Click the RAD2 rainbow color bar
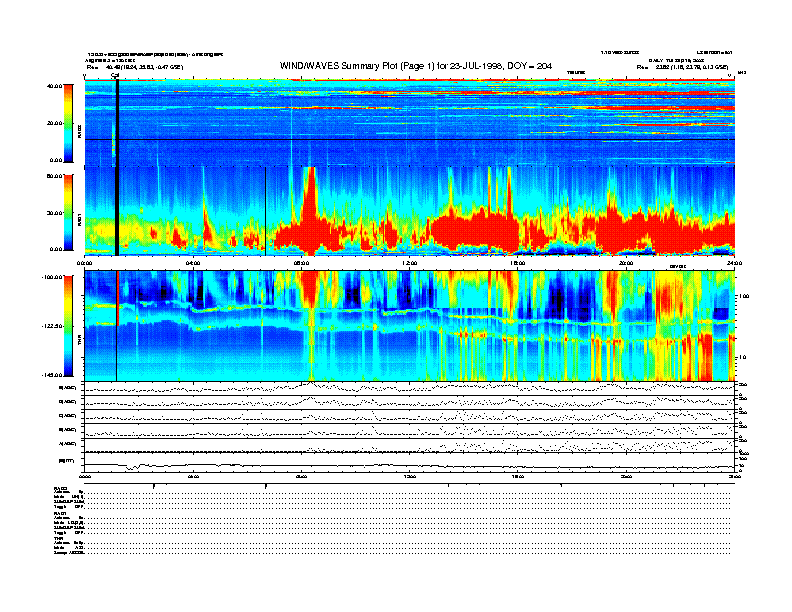The height and width of the screenshot is (612, 792). point(68,123)
